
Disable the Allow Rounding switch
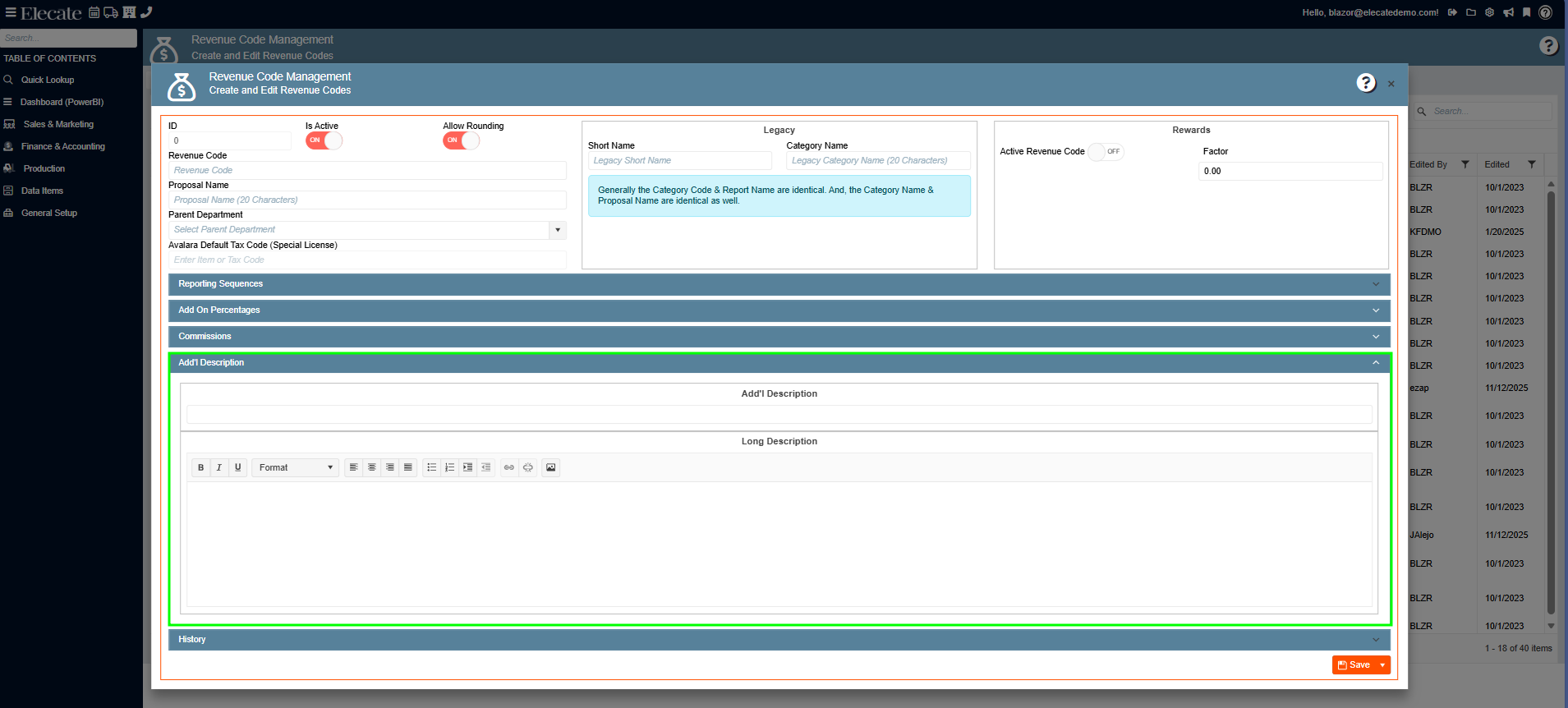coord(461,140)
